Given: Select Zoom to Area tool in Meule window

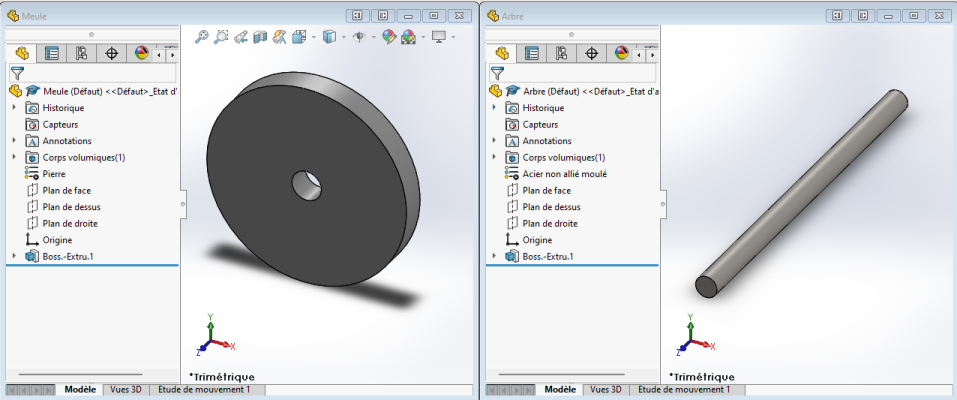Looking at the screenshot, I should (221, 37).
